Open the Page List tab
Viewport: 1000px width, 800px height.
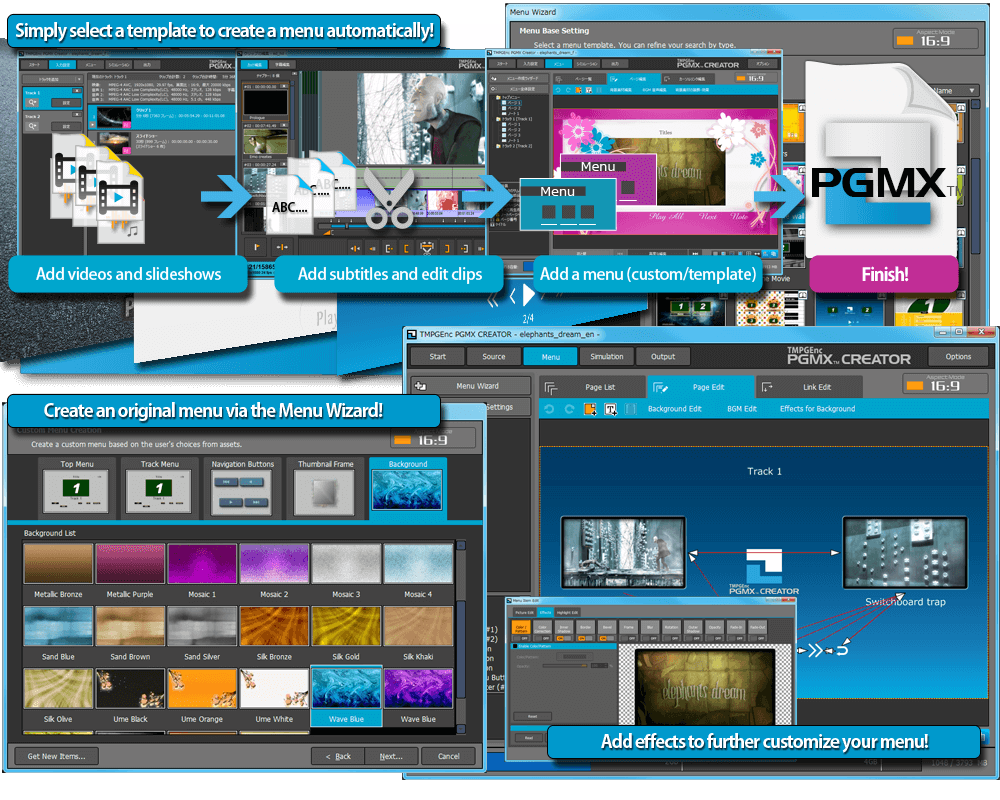click(x=592, y=387)
